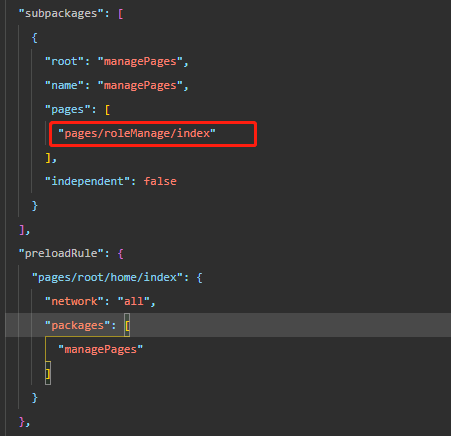Click the "pages/roleManage/index" string
451x436 pixels.
tap(137, 134)
